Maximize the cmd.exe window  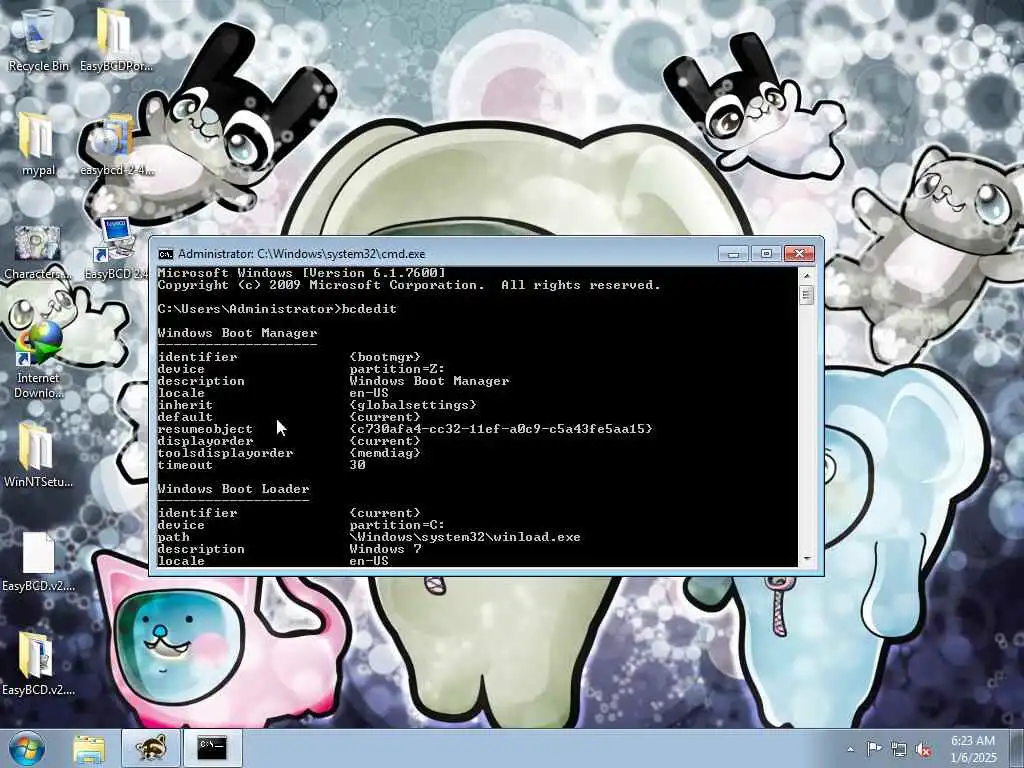coord(766,253)
